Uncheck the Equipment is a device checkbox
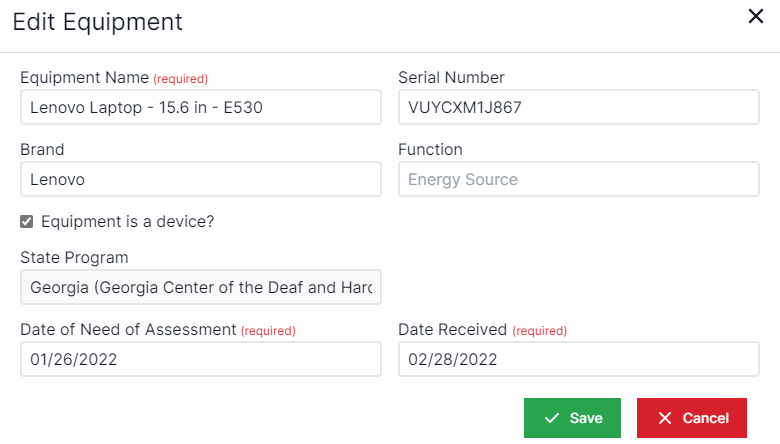The image size is (780, 444). point(27,221)
